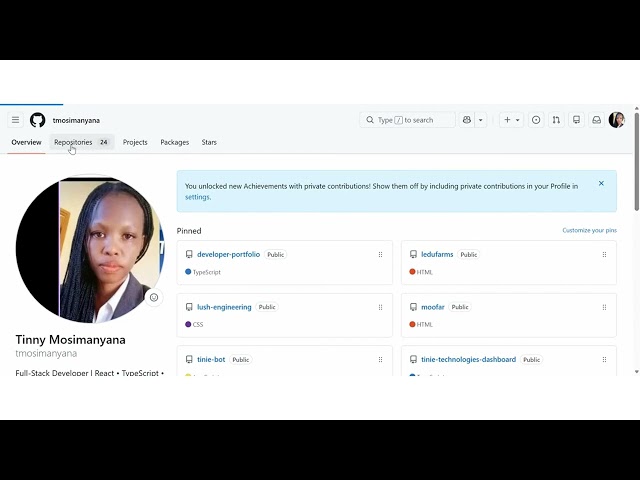Click the purple CSS language dot

(188, 324)
